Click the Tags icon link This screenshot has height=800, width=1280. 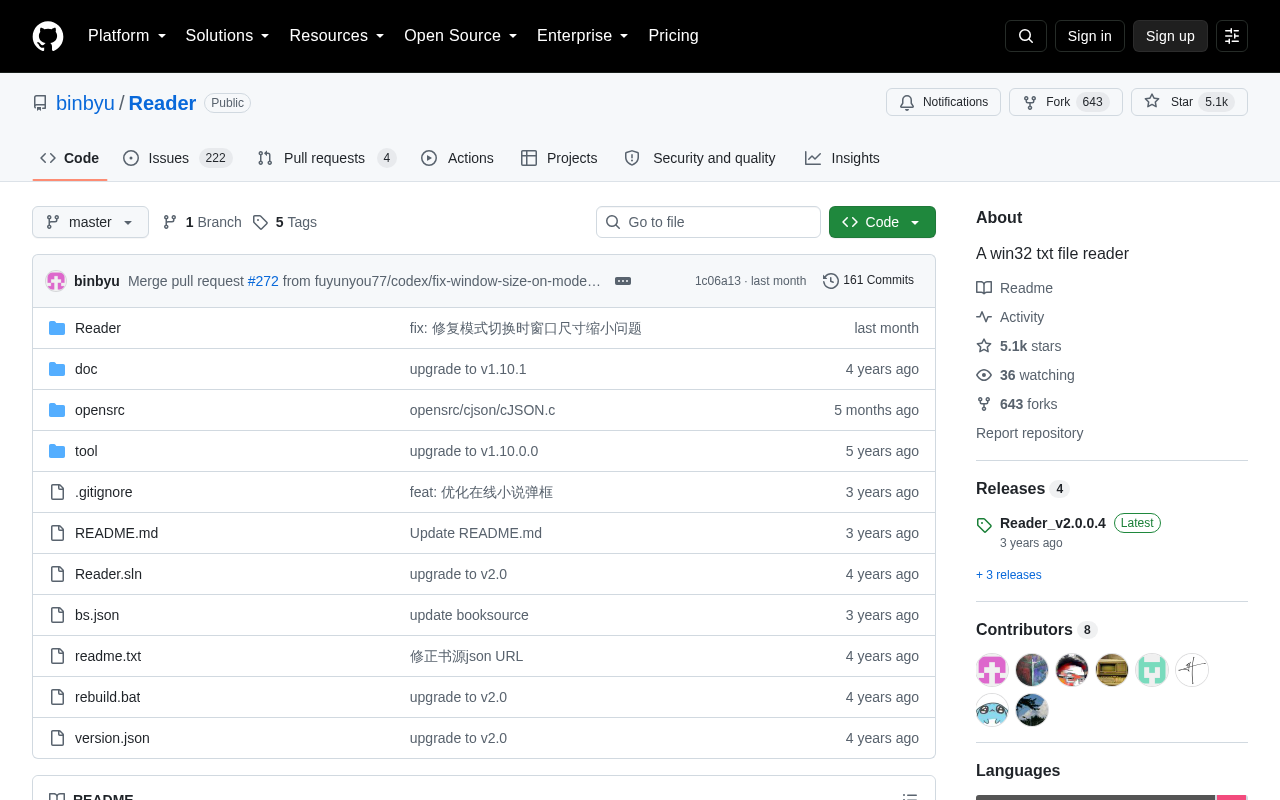(x=260, y=222)
